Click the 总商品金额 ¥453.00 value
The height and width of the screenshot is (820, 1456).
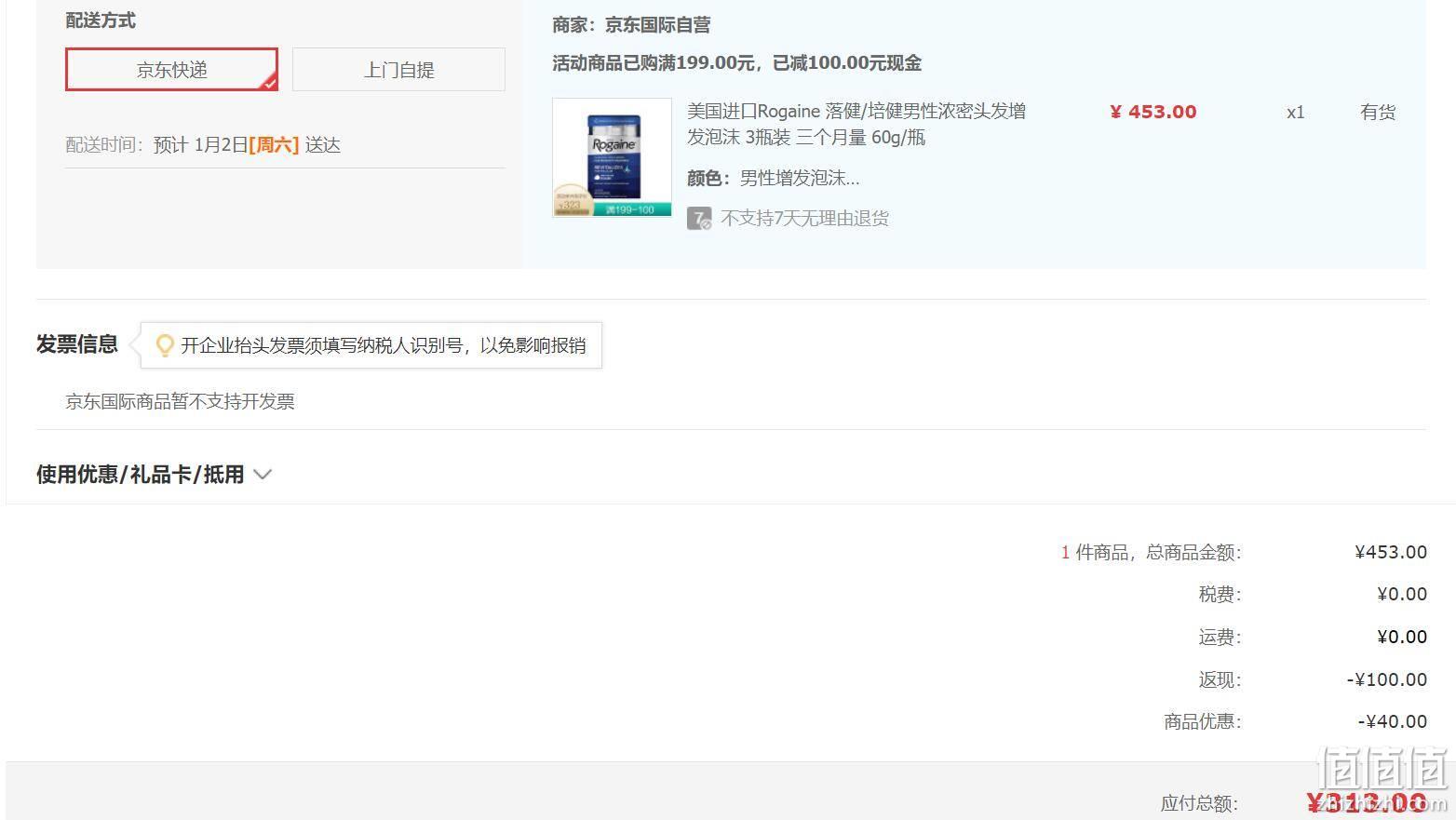coord(1391,552)
